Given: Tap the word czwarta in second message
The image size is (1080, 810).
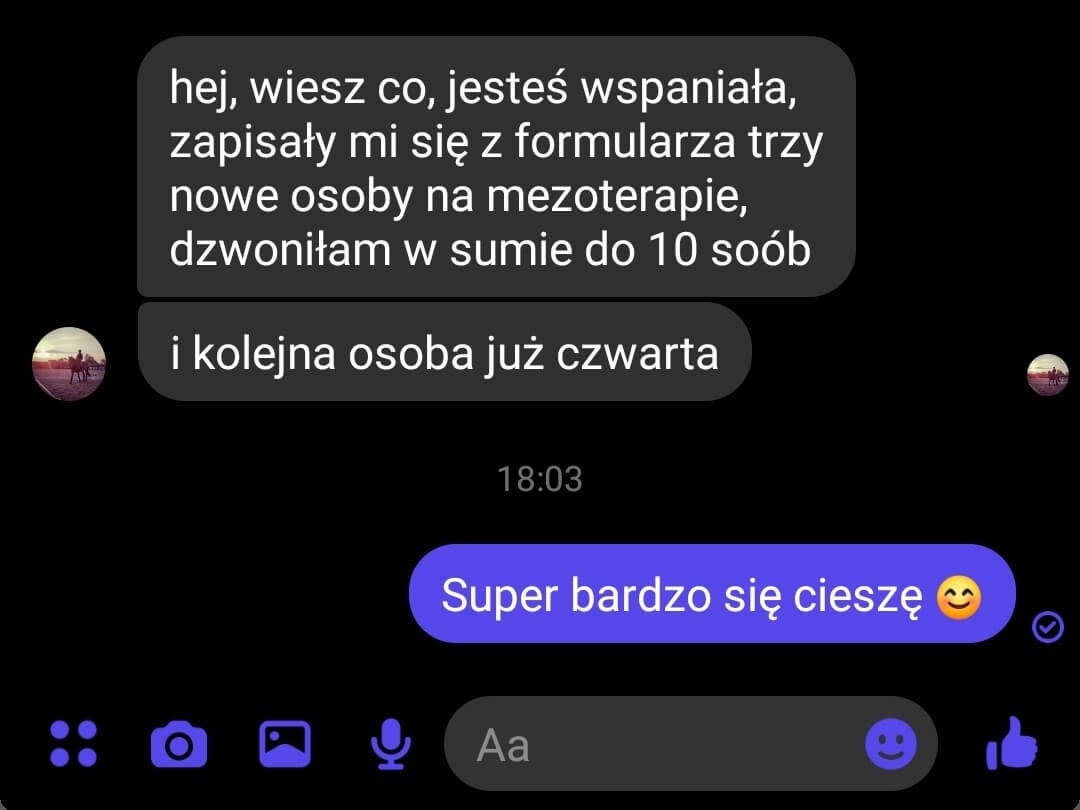Looking at the screenshot, I should coord(637,354).
